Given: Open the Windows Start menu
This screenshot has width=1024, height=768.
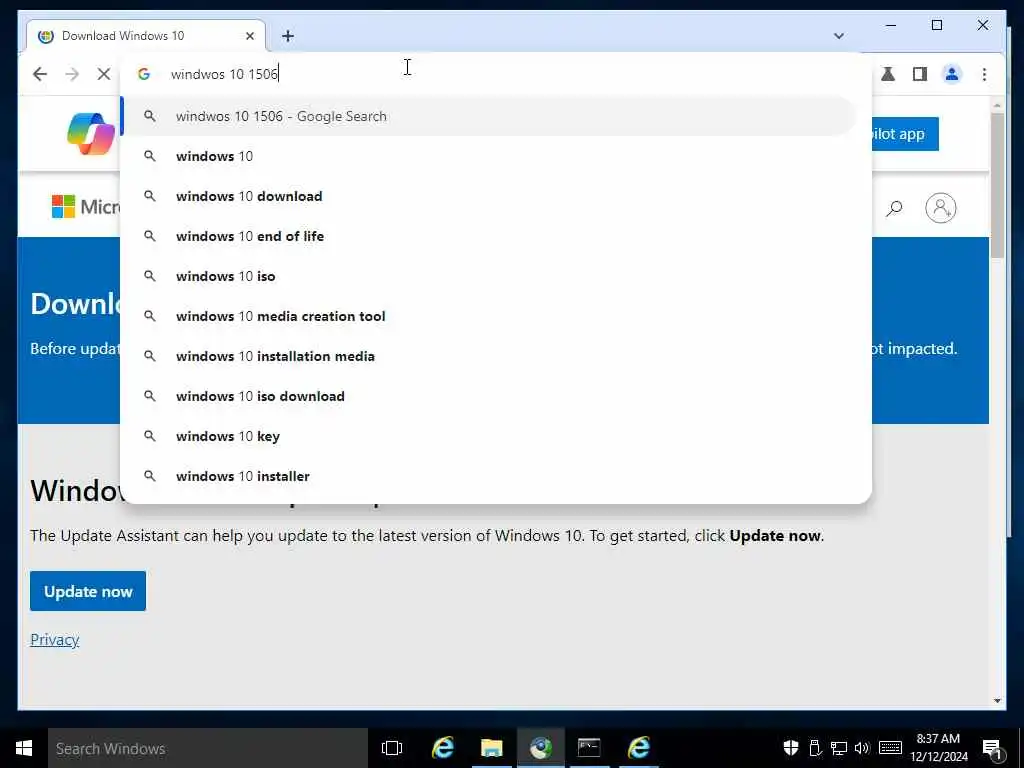Looking at the screenshot, I should [24, 748].
